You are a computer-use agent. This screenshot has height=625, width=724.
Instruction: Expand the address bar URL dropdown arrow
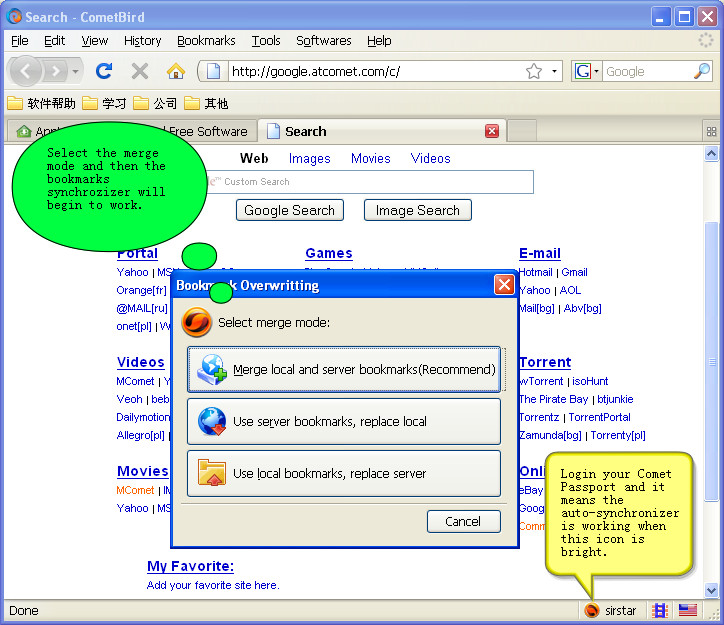tap(554, 71)
